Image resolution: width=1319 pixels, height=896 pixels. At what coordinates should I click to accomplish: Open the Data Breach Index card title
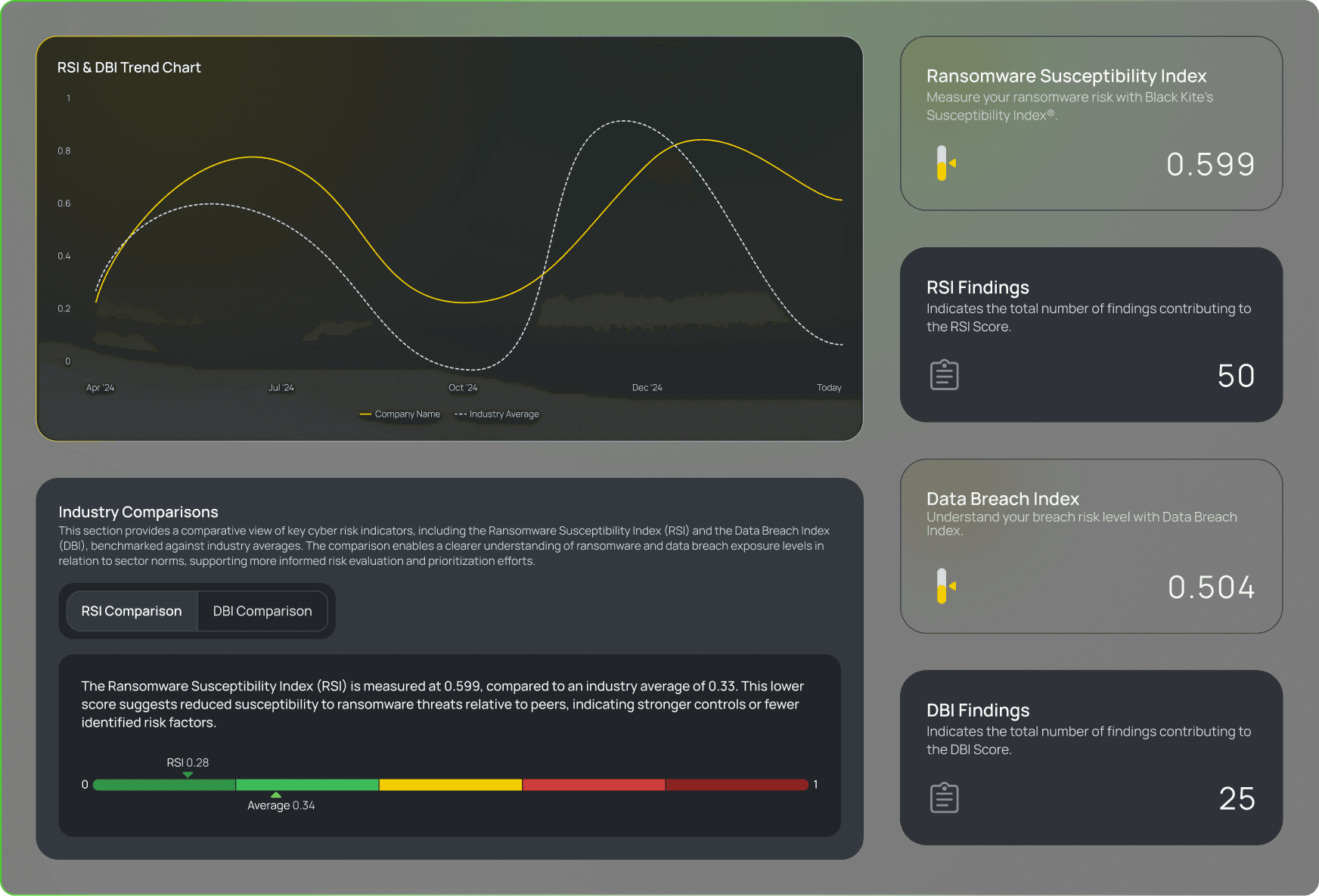click(x=1002, y=499)
